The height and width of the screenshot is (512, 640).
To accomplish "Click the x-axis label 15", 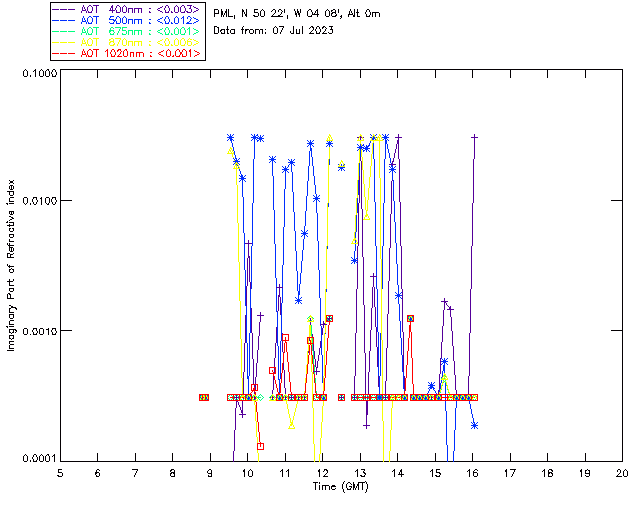I will pyautogui.click(x=435, y=473).
